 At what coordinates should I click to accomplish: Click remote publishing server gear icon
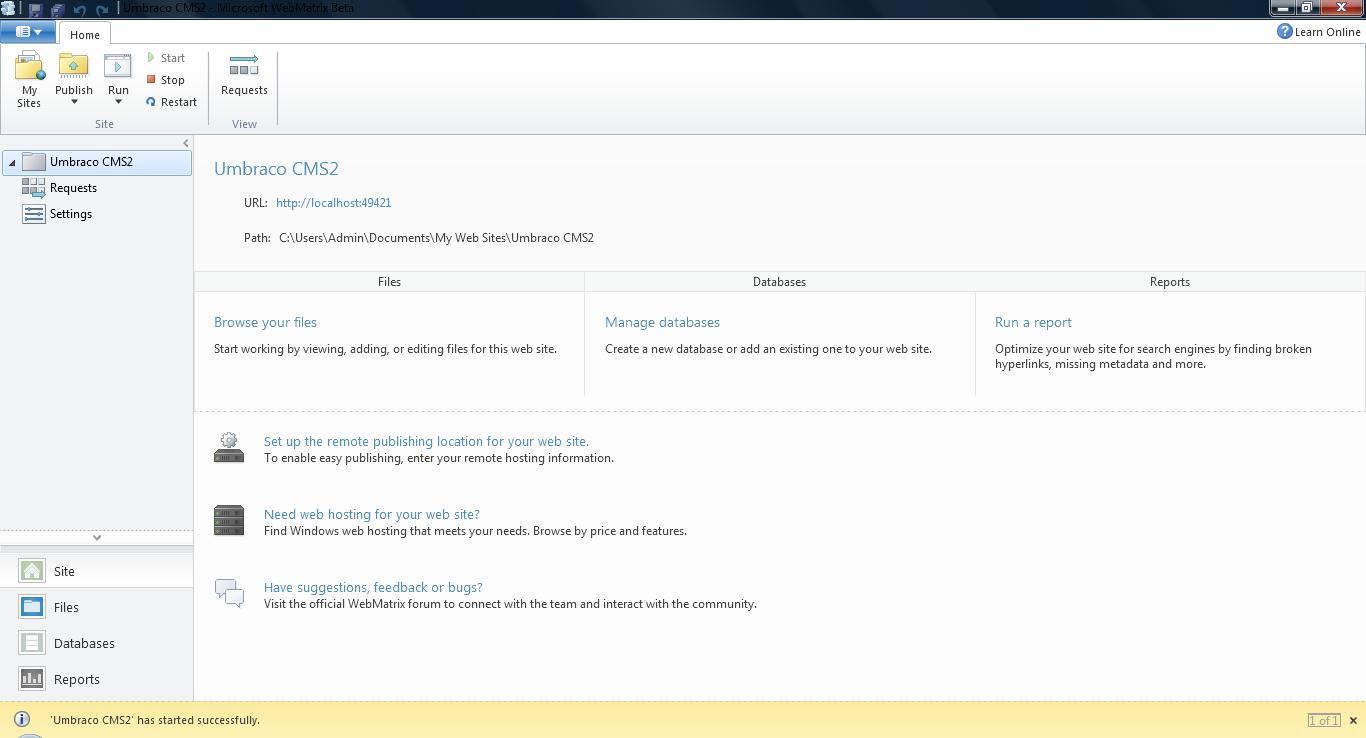click(x=229, y=447)
